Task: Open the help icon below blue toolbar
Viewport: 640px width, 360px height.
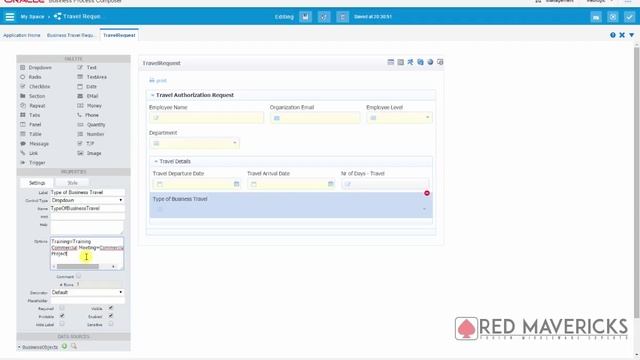Action: click(613, 35)
